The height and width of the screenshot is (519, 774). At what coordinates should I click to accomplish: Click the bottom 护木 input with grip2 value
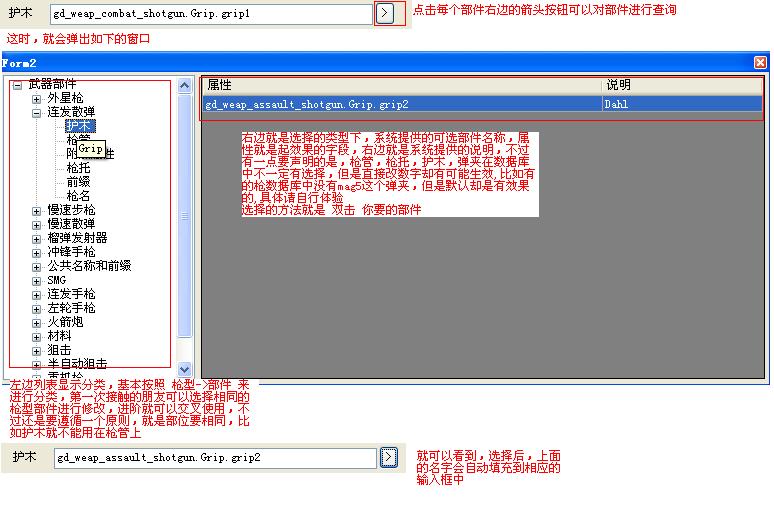tap(215, 458)
